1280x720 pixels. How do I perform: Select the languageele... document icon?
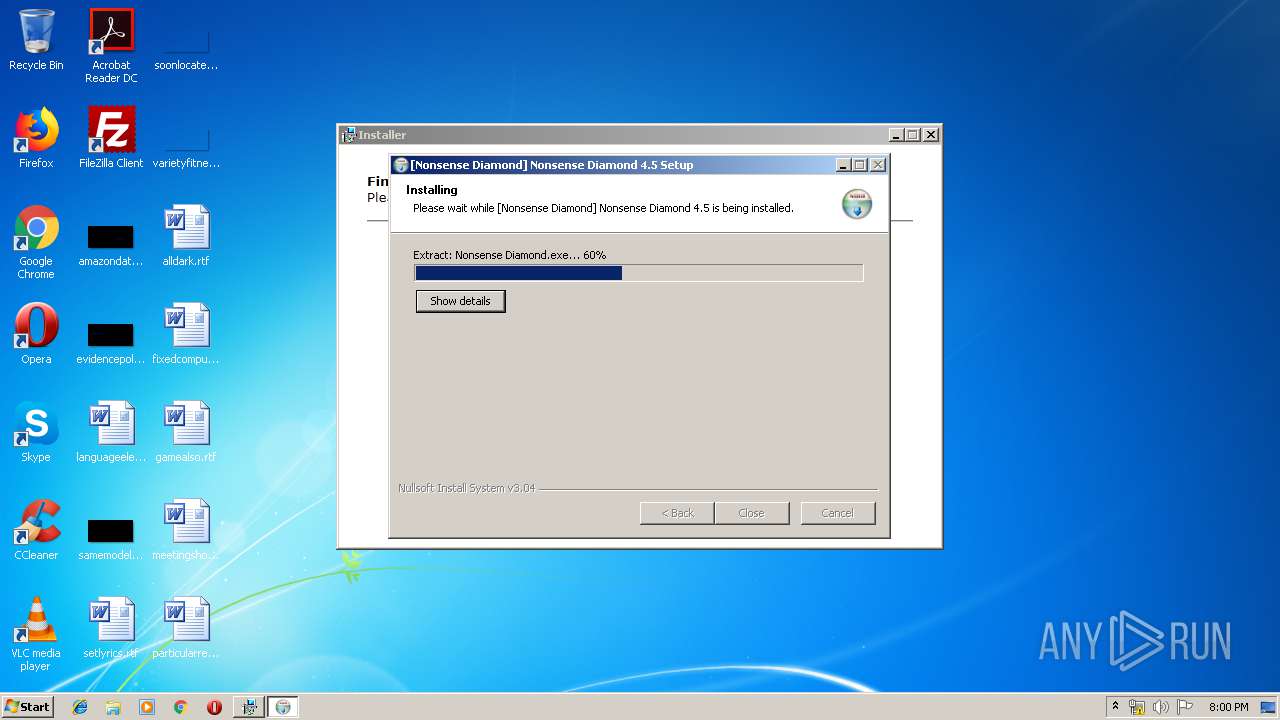click(x=111, y=432)
